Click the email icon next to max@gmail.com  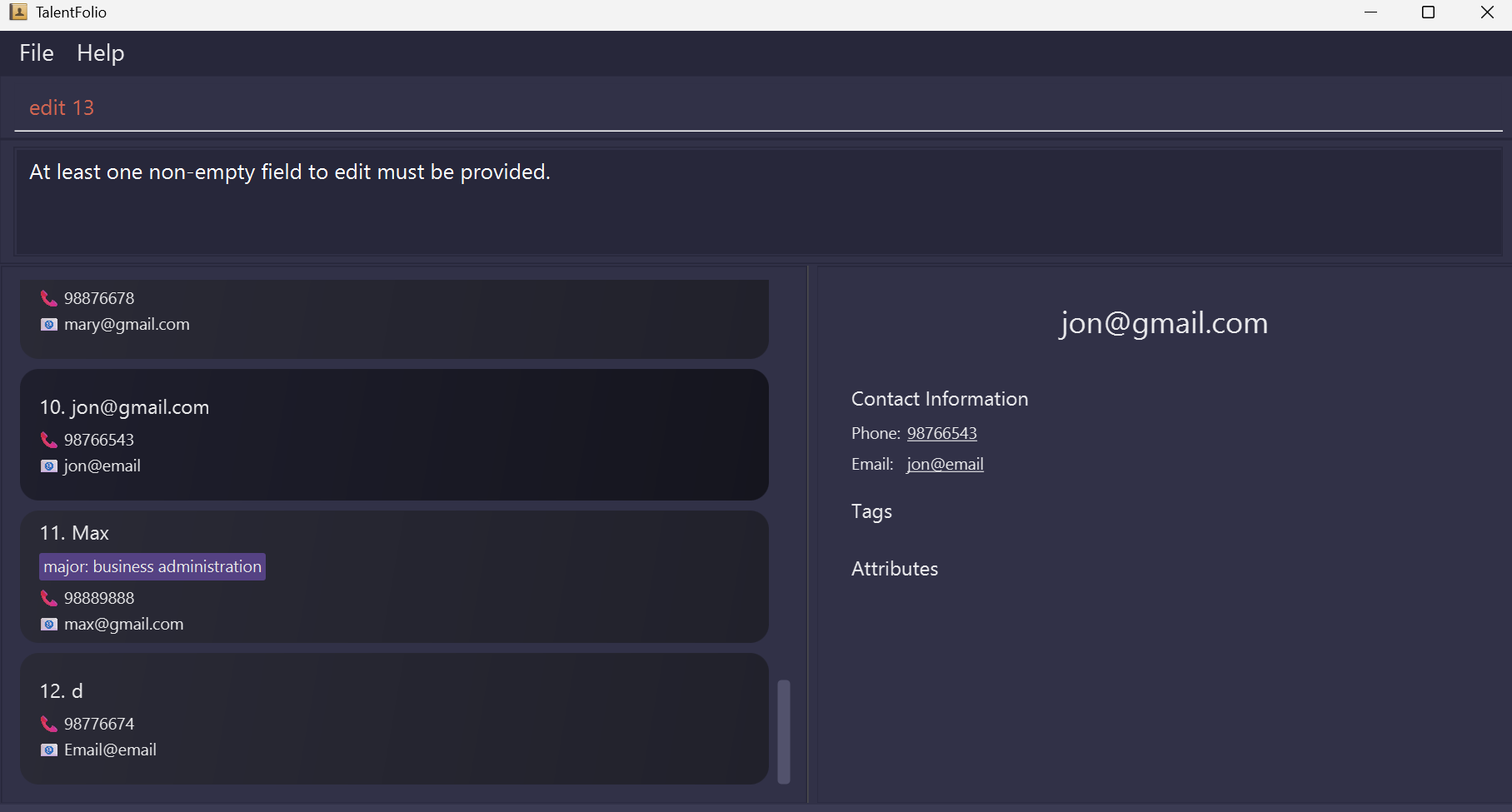click(49, 625)
